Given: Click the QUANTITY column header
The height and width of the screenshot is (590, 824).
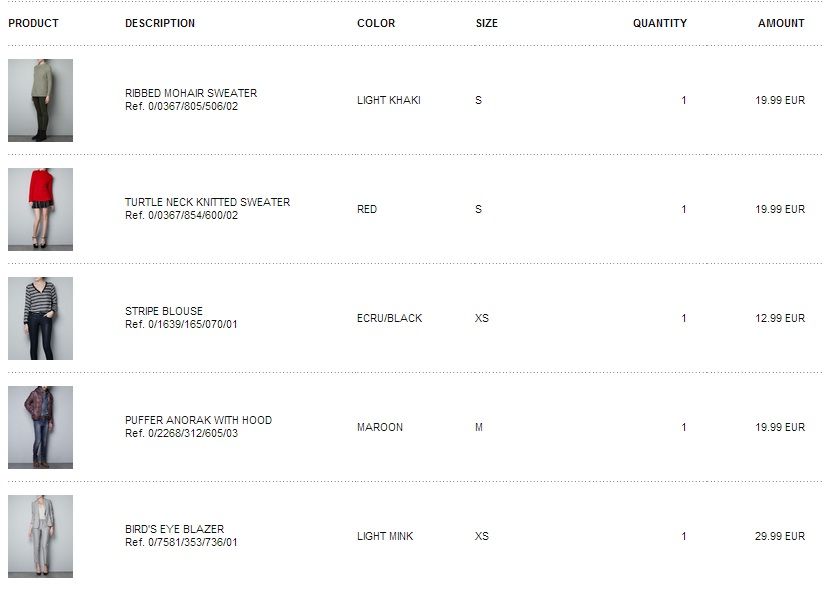Looking at the screenshot, I should tap(659, 23).
